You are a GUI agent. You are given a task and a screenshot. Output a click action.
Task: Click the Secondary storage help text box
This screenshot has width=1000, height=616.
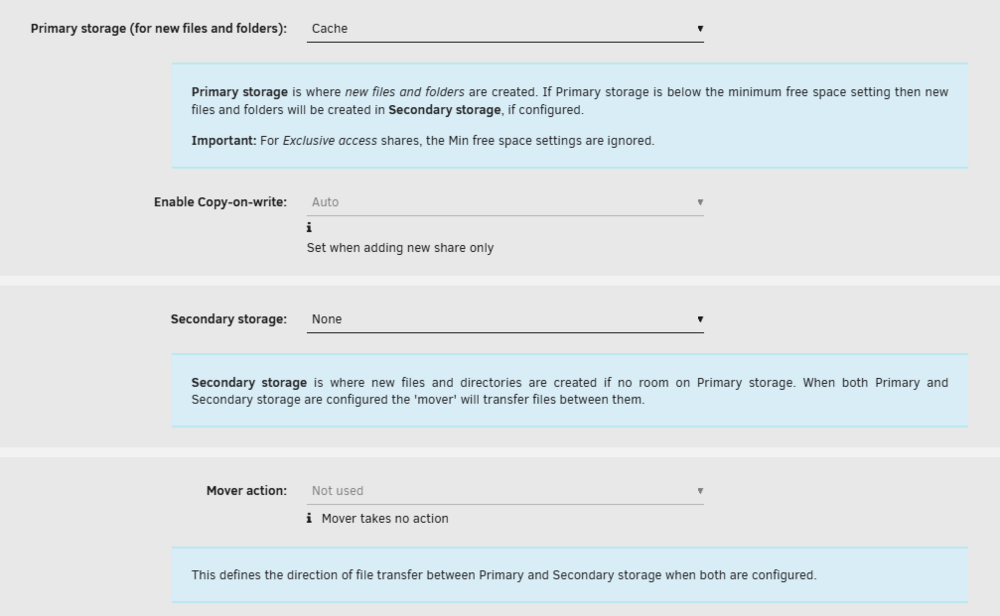click(x=570, y=390)
